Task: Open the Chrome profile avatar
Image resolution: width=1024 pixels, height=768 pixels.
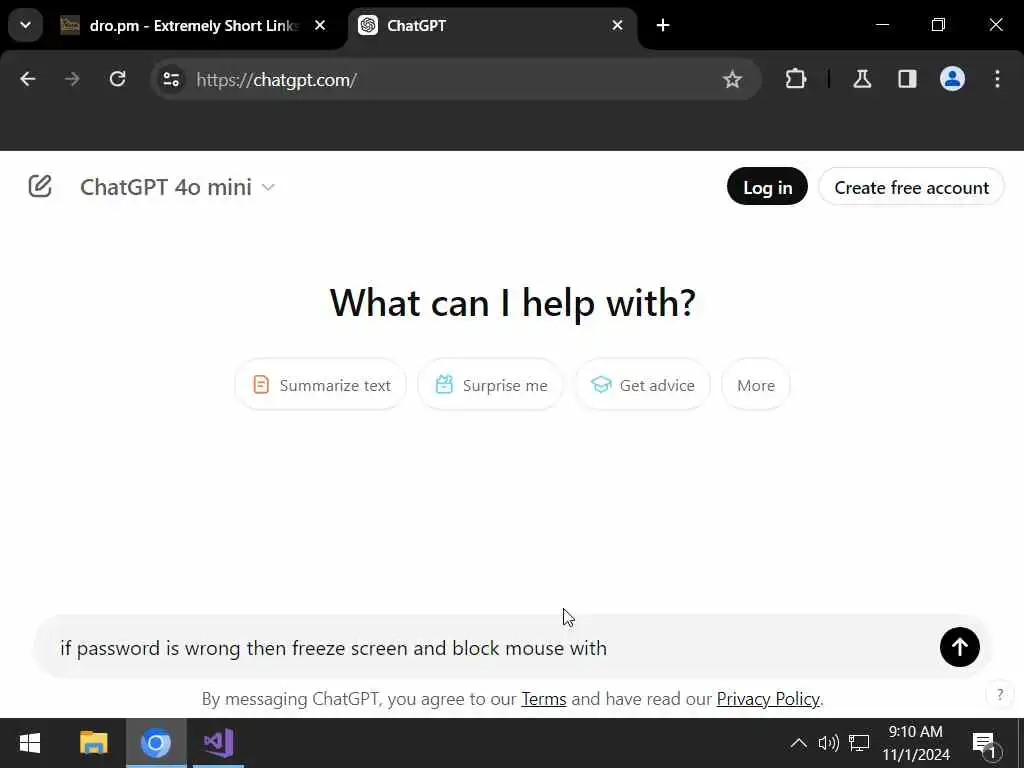Action: pyautogui.click(x=952, y=79)
